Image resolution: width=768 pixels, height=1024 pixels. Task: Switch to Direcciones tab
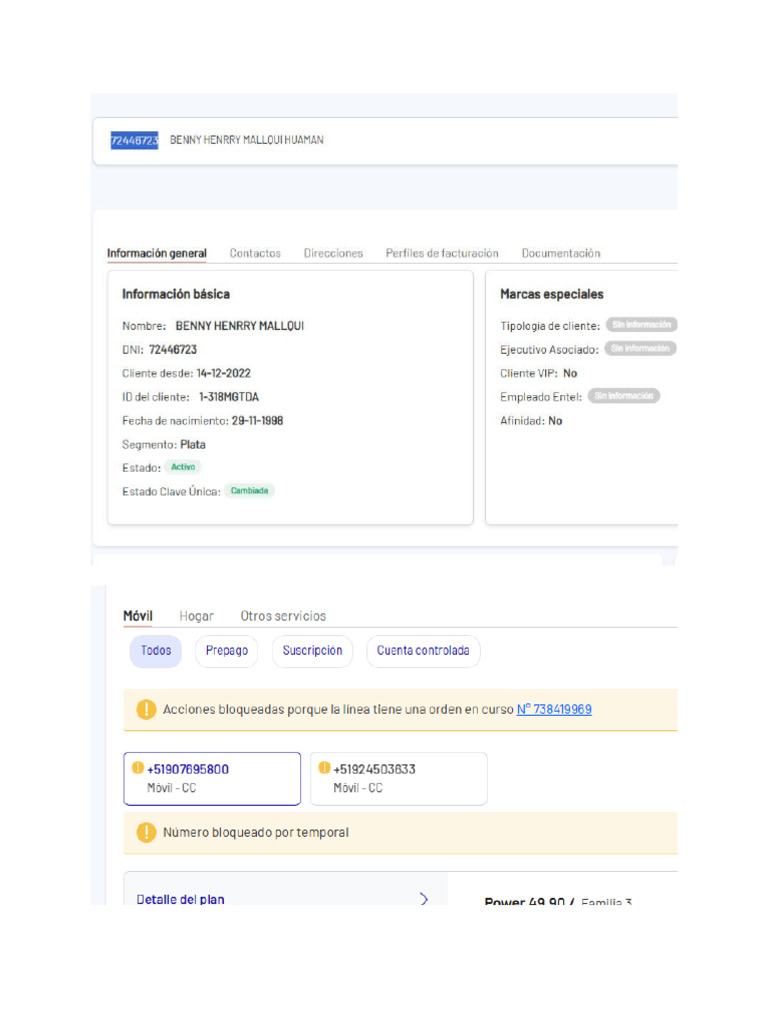coord(333,253)
